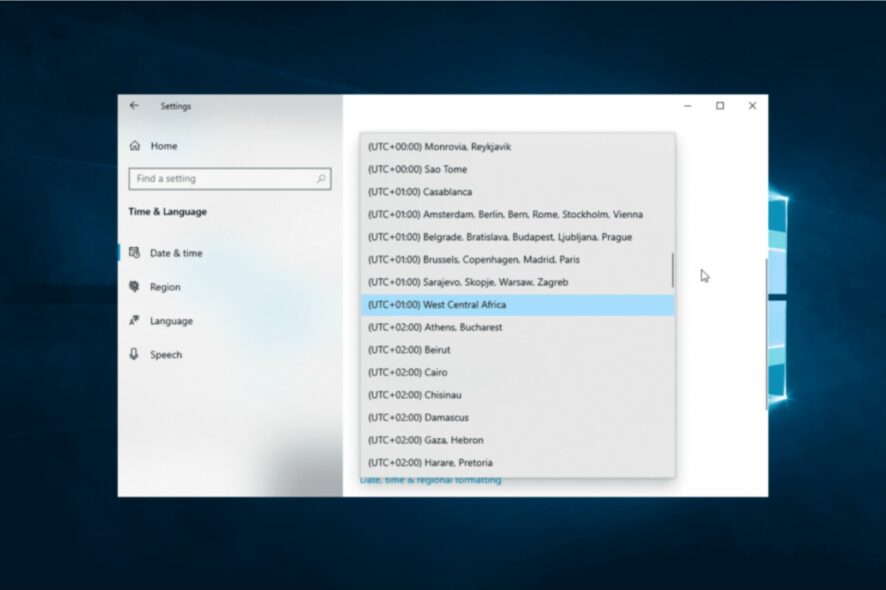
Task: Select (UTC+01:00) Brussels, Copenhagen, Madrid, Paris
Action: [x=517, y=259]
